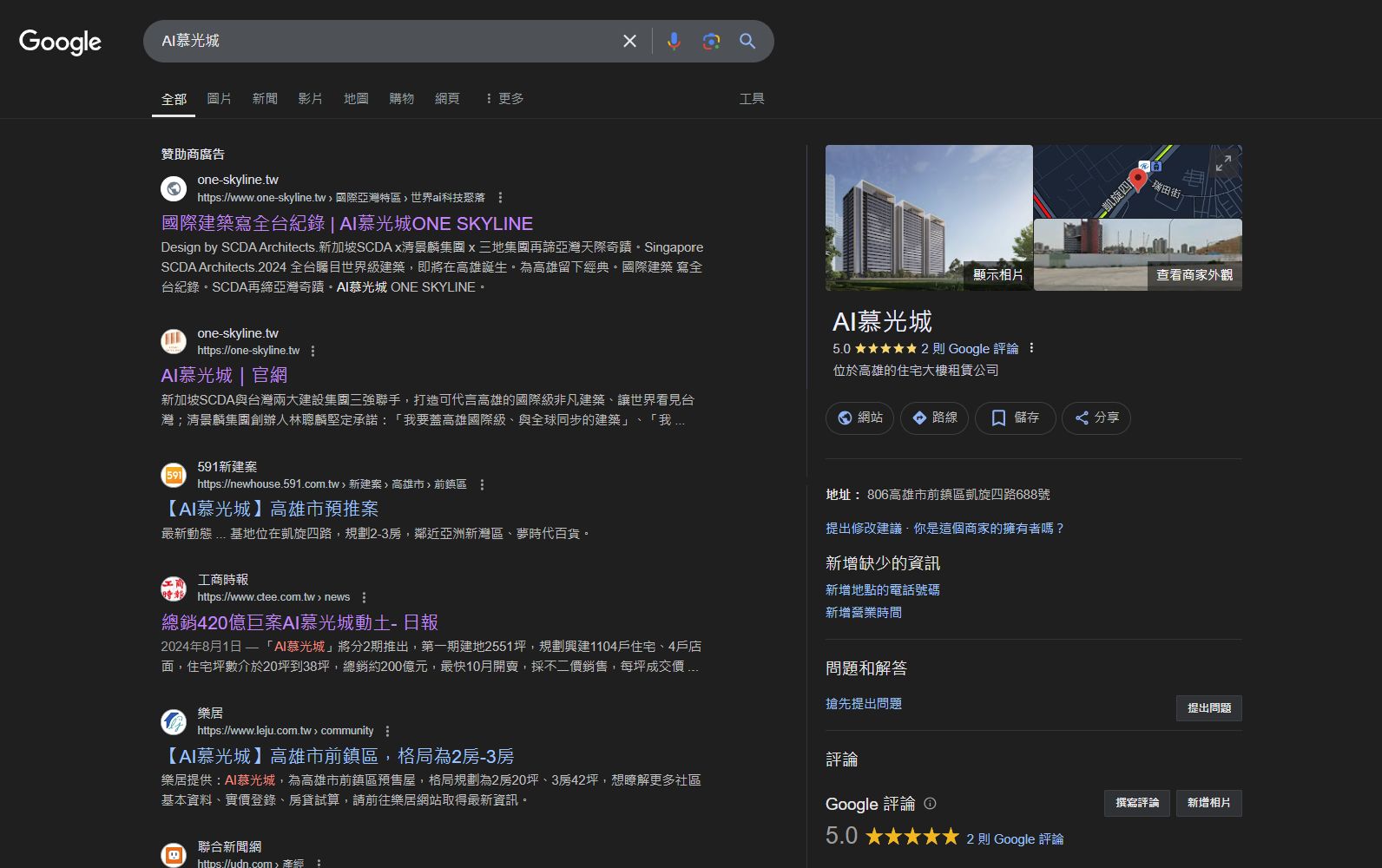The height and width of the screenshot is (868, 1382).
Task: Click info icon next to Google 評論 heading
Action: [930, 803]
